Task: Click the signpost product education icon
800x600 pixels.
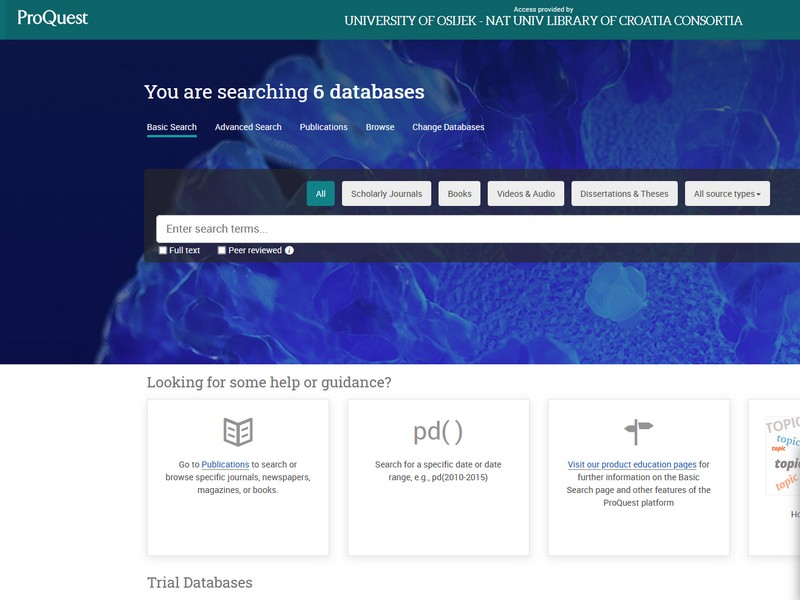Action: click(638, 432)
